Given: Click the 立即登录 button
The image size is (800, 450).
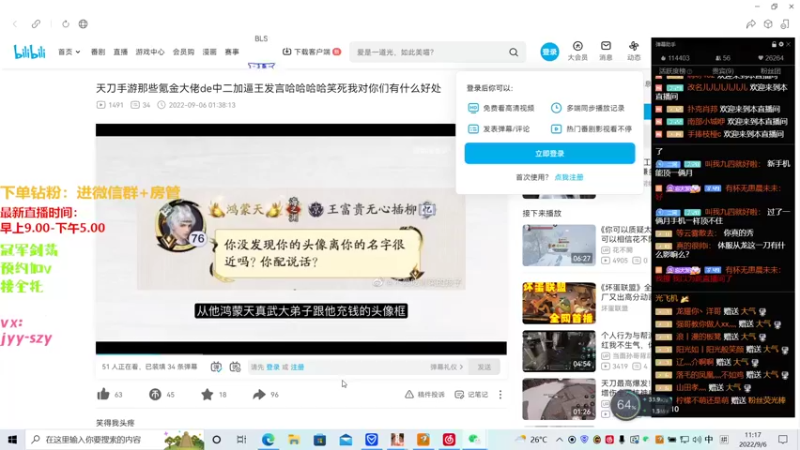Looking at the screenshot, I should pos(549,154).
